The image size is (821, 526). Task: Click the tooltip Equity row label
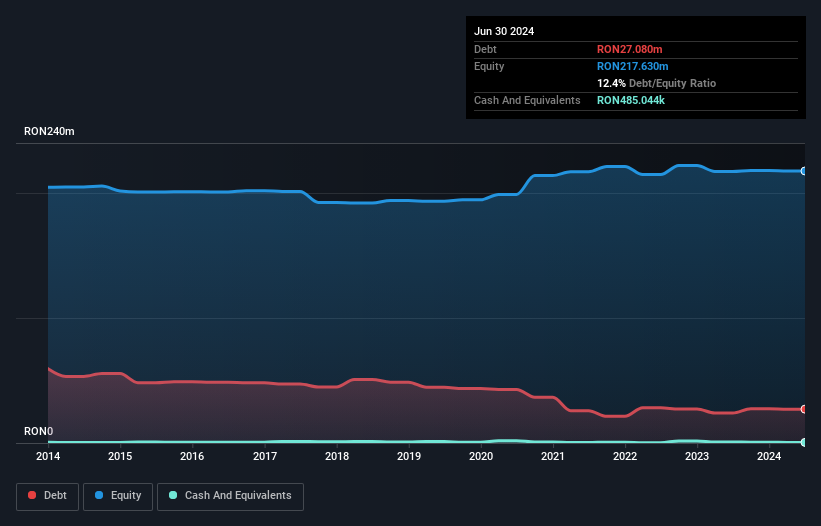pos(489,66)
